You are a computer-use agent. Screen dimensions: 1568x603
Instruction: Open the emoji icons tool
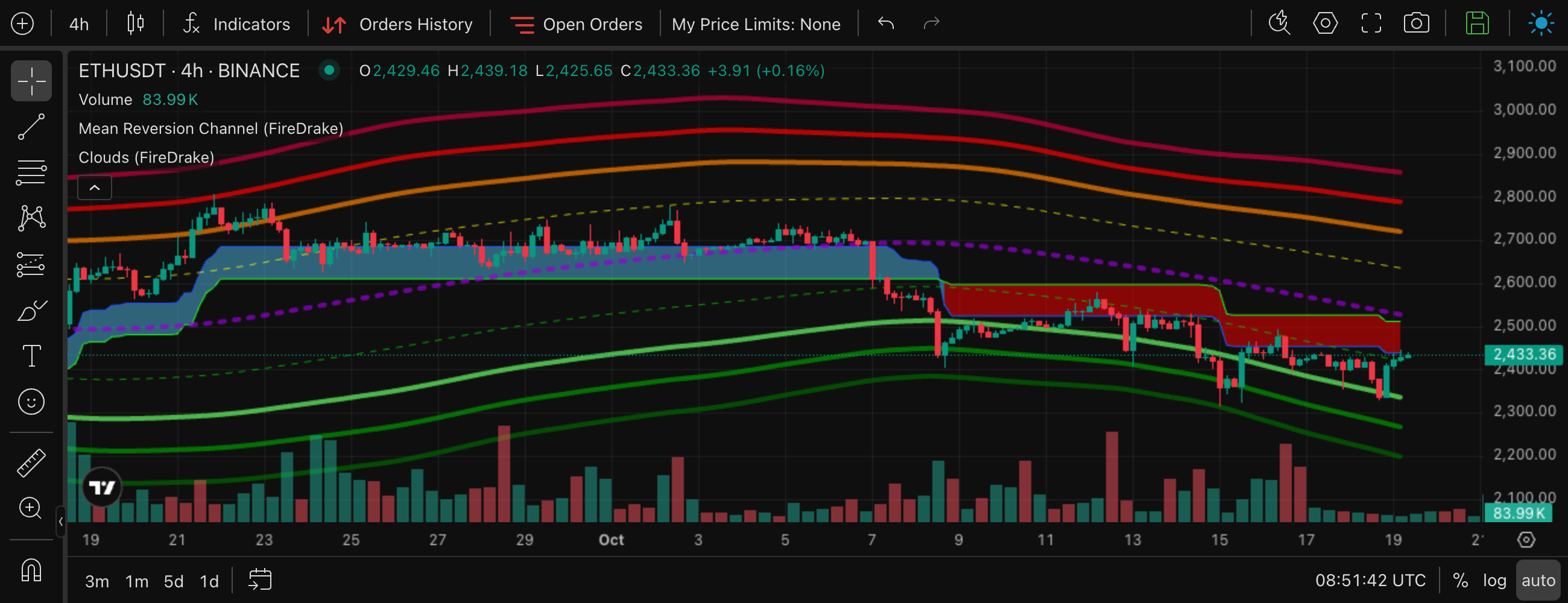[x=31, y=402]
